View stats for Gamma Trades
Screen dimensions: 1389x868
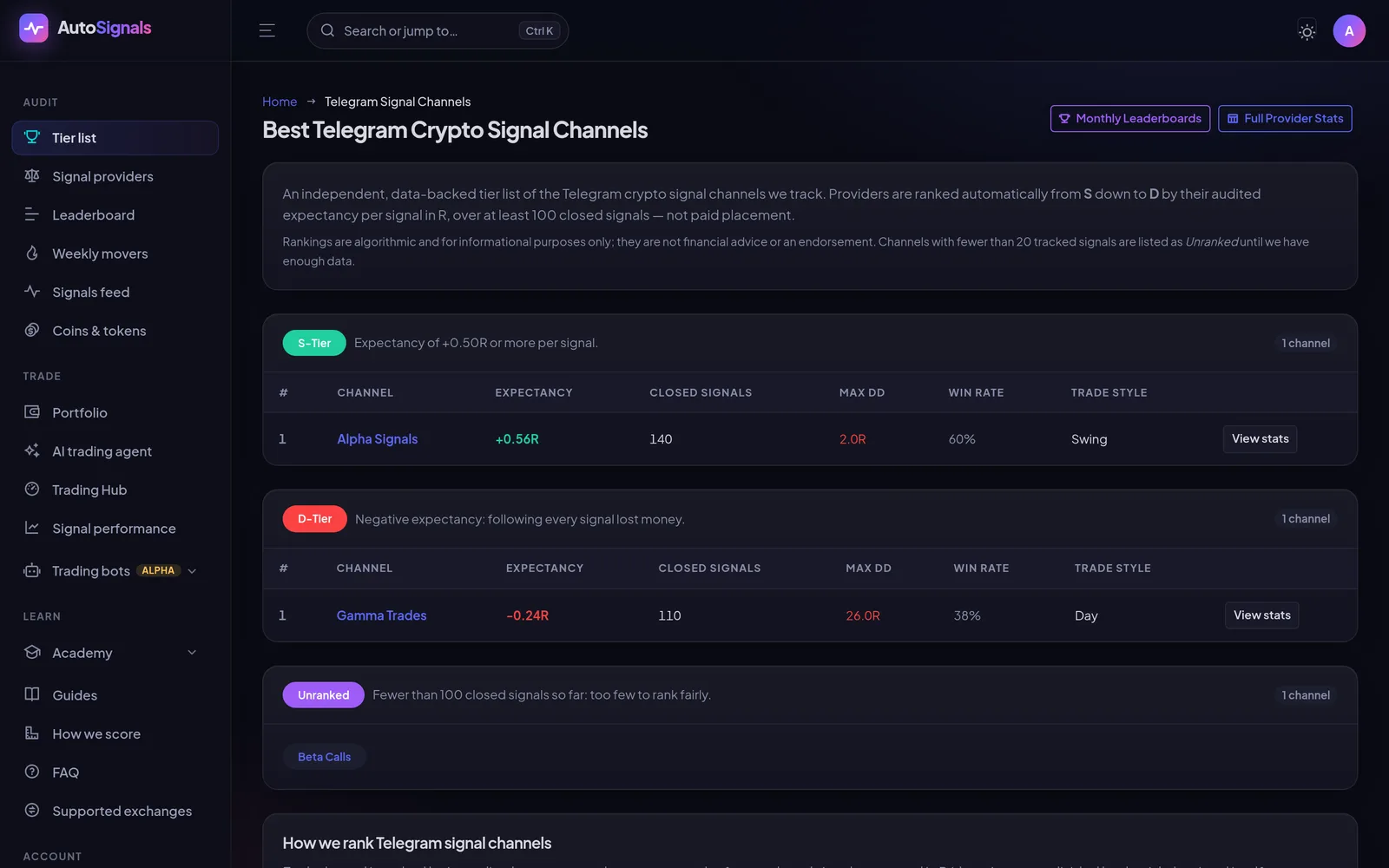(1261, 615)
